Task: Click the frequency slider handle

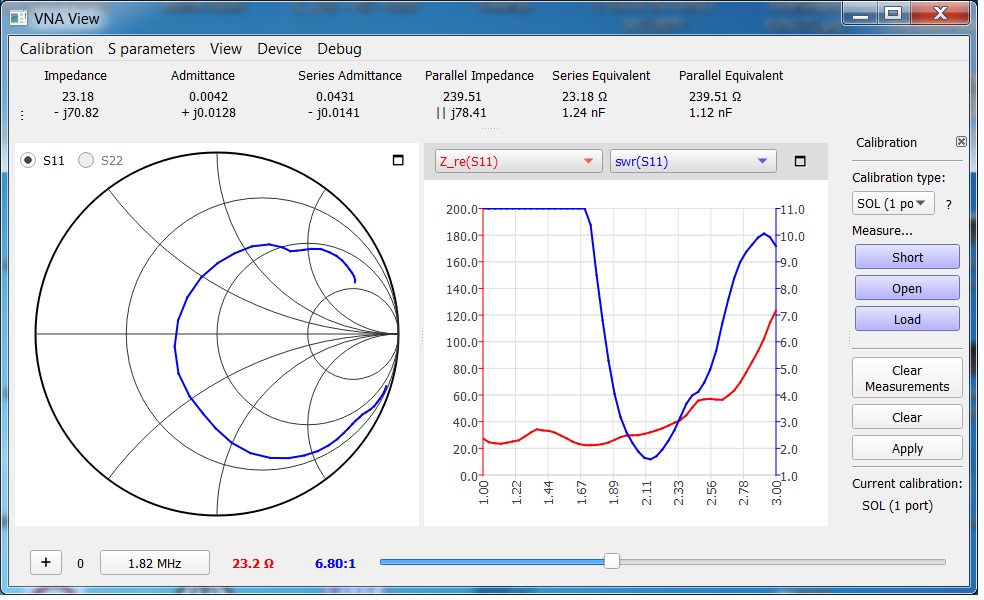Action: coord(612,562)
